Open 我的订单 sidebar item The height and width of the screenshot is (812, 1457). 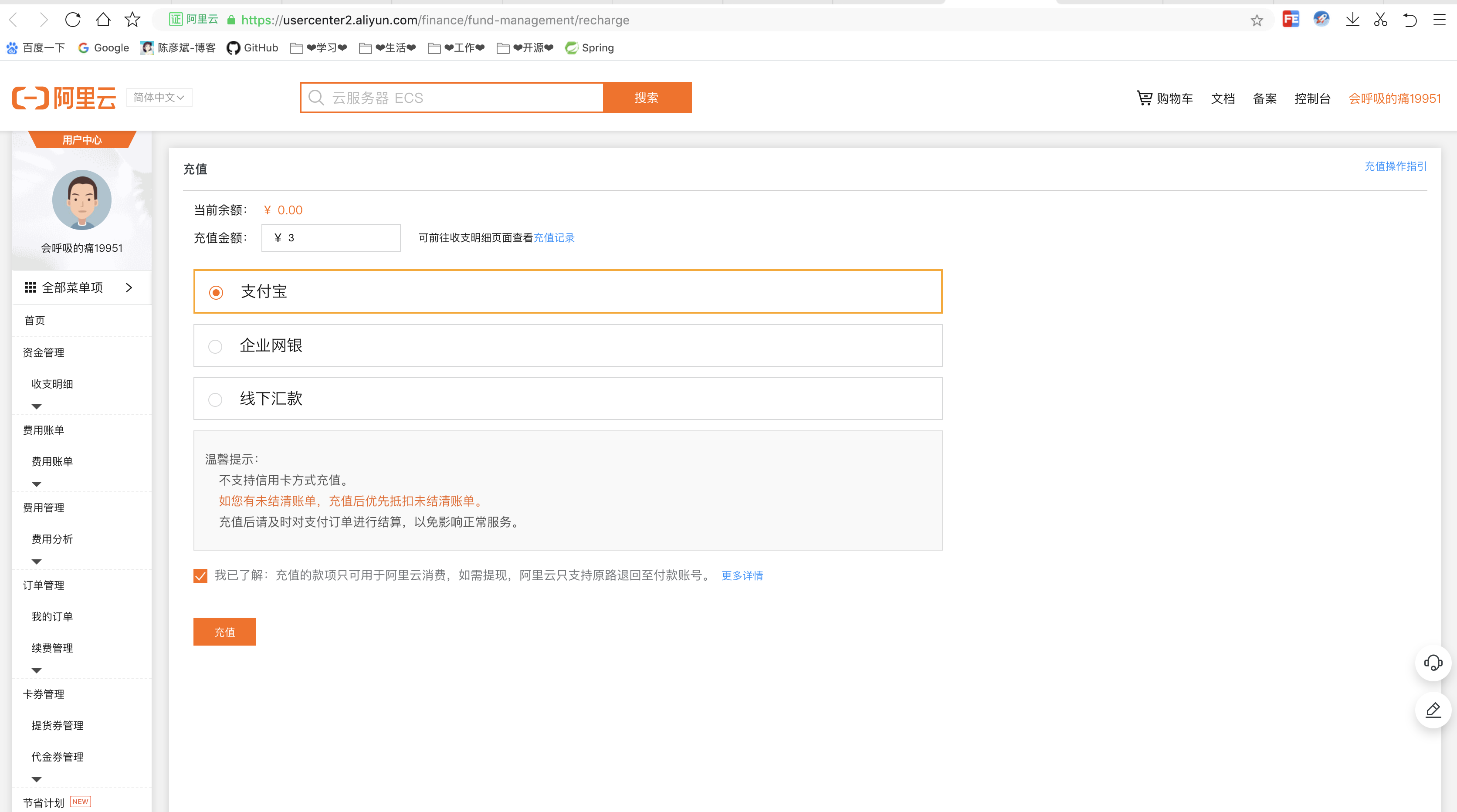pyautogui.click(x=52, y=616)
